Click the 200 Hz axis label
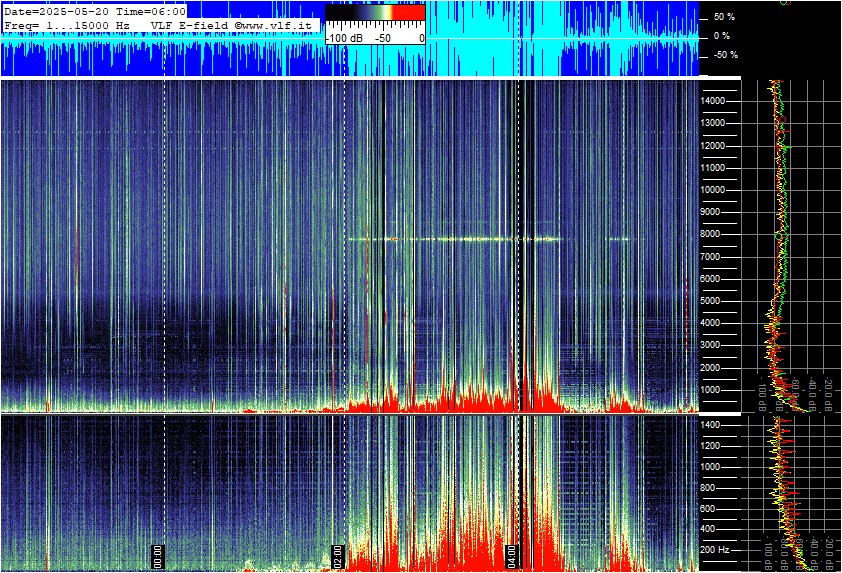Image resolution: width=842 pixels, height=573 pixels. pos(714,550)
